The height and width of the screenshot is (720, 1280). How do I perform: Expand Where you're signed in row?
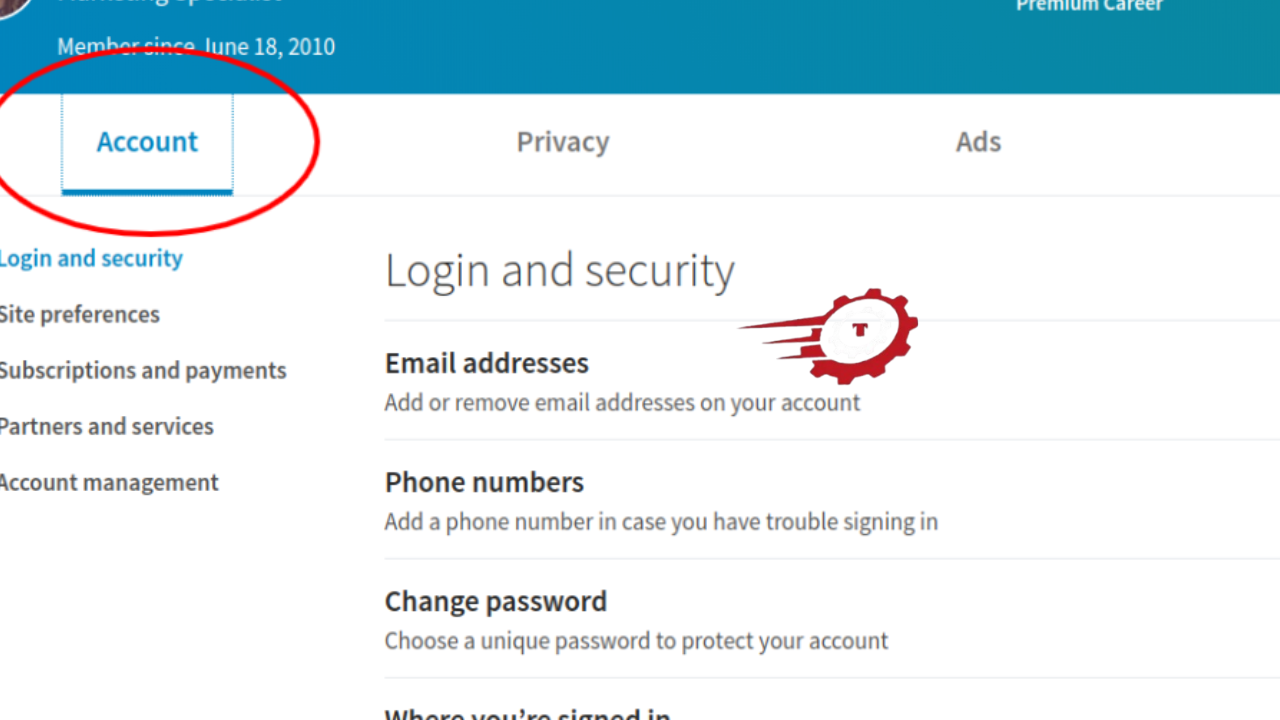point(527,714)
